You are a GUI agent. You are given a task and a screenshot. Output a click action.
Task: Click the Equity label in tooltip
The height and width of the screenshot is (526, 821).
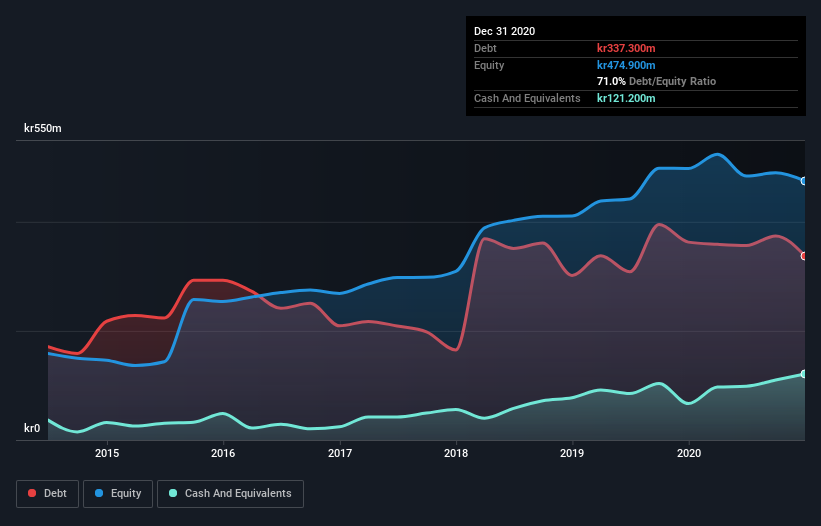(x=489, y=65)
